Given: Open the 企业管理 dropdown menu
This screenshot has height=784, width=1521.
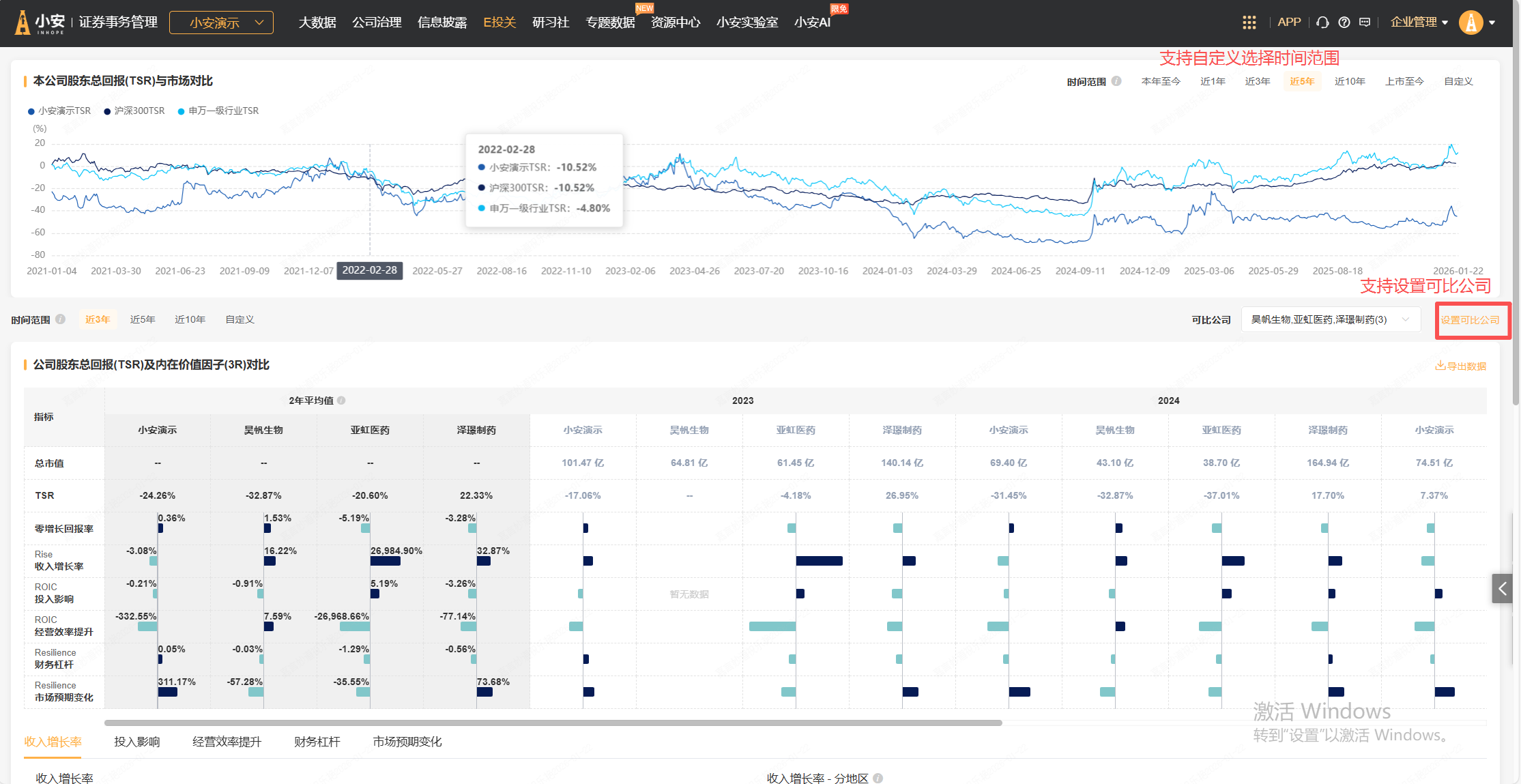Looking at the screenshot, I should tap(1419, 23).
